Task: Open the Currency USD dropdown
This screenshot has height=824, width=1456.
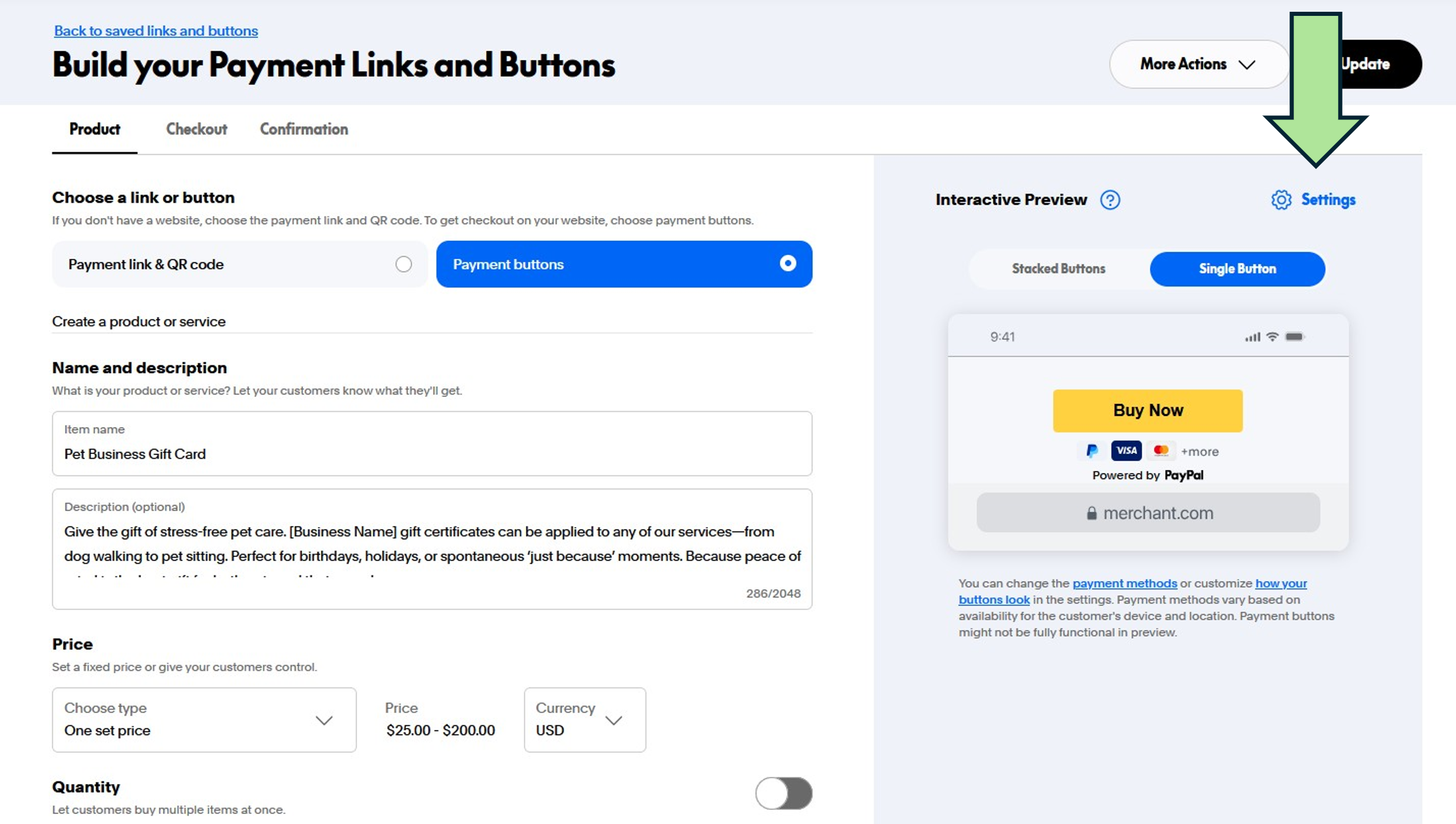Action: [x=585, y=720]
